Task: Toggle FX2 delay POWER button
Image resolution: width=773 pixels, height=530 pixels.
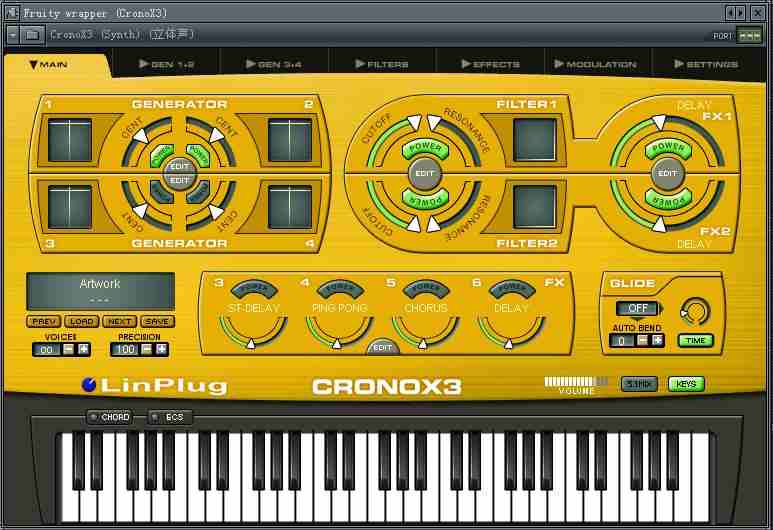Action: (668, 199)
